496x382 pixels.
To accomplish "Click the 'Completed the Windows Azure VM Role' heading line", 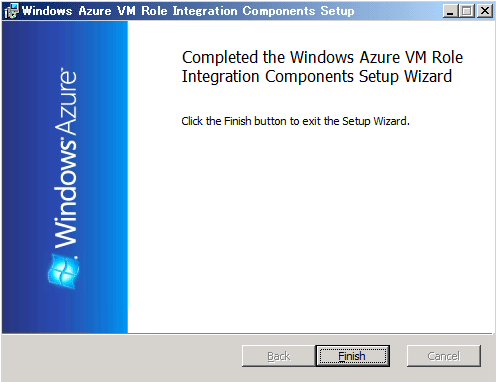I will pos(322,57).
